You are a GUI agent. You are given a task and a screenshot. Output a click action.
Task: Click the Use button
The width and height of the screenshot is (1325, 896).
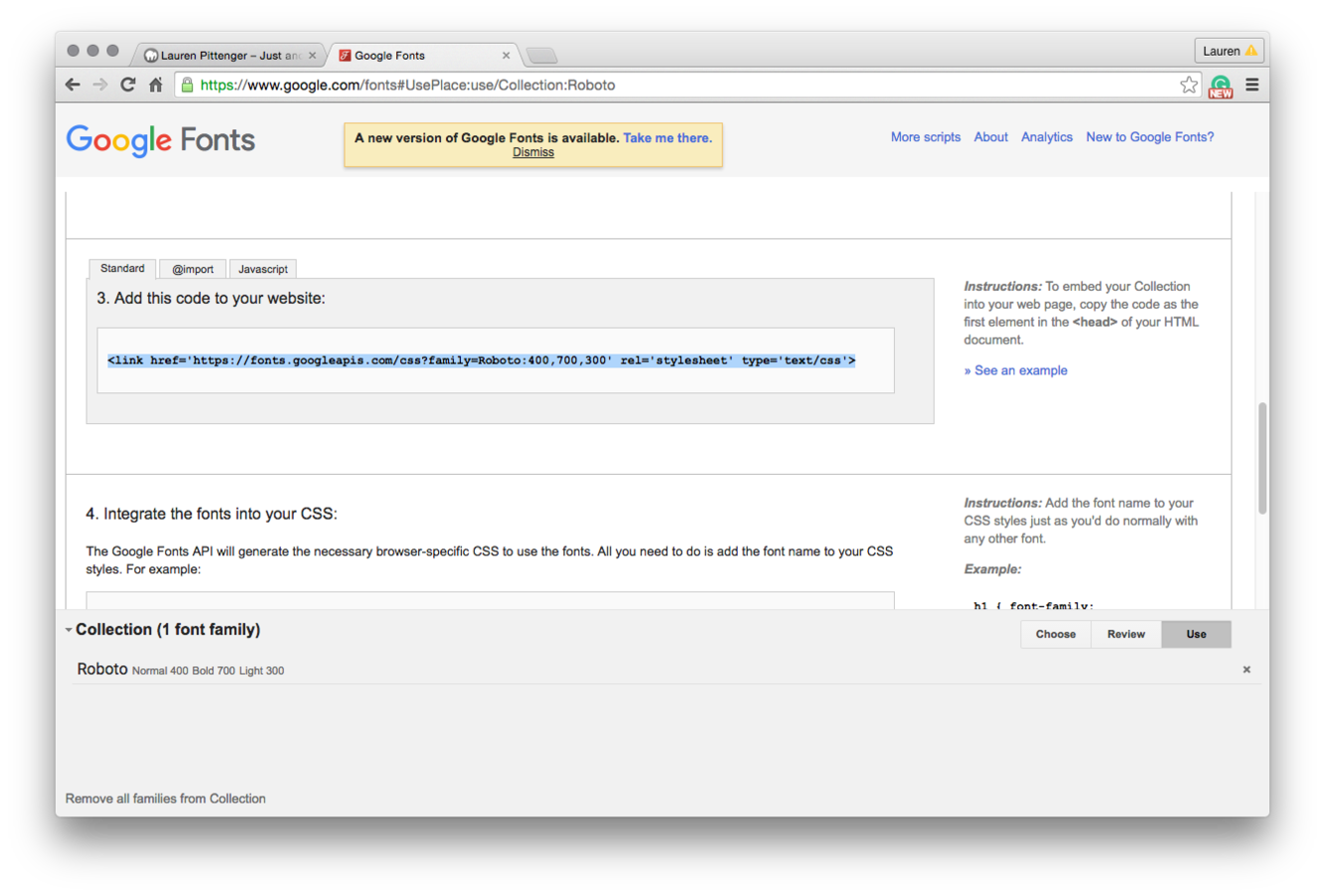tap(1197, 634)
